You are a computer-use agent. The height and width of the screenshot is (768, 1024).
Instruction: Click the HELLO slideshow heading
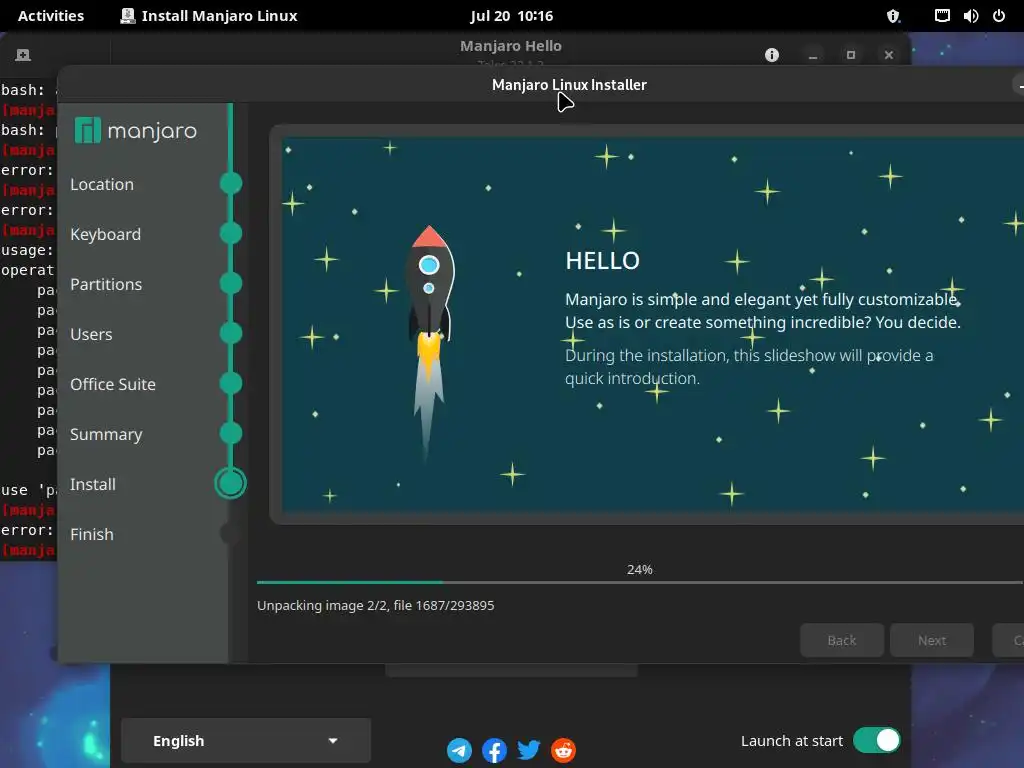point(602,261)
